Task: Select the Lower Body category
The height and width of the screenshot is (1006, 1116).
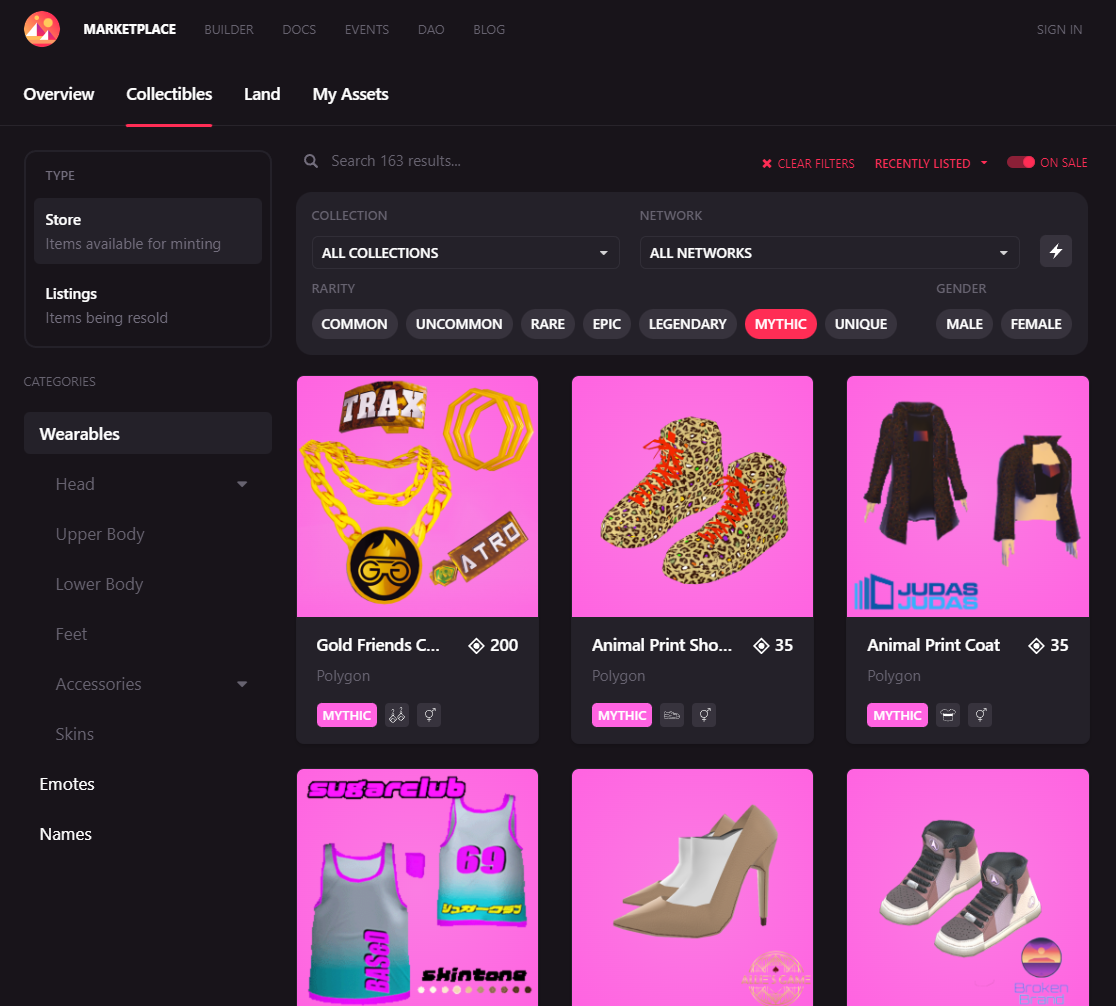Action: click(x=100, y=584)
